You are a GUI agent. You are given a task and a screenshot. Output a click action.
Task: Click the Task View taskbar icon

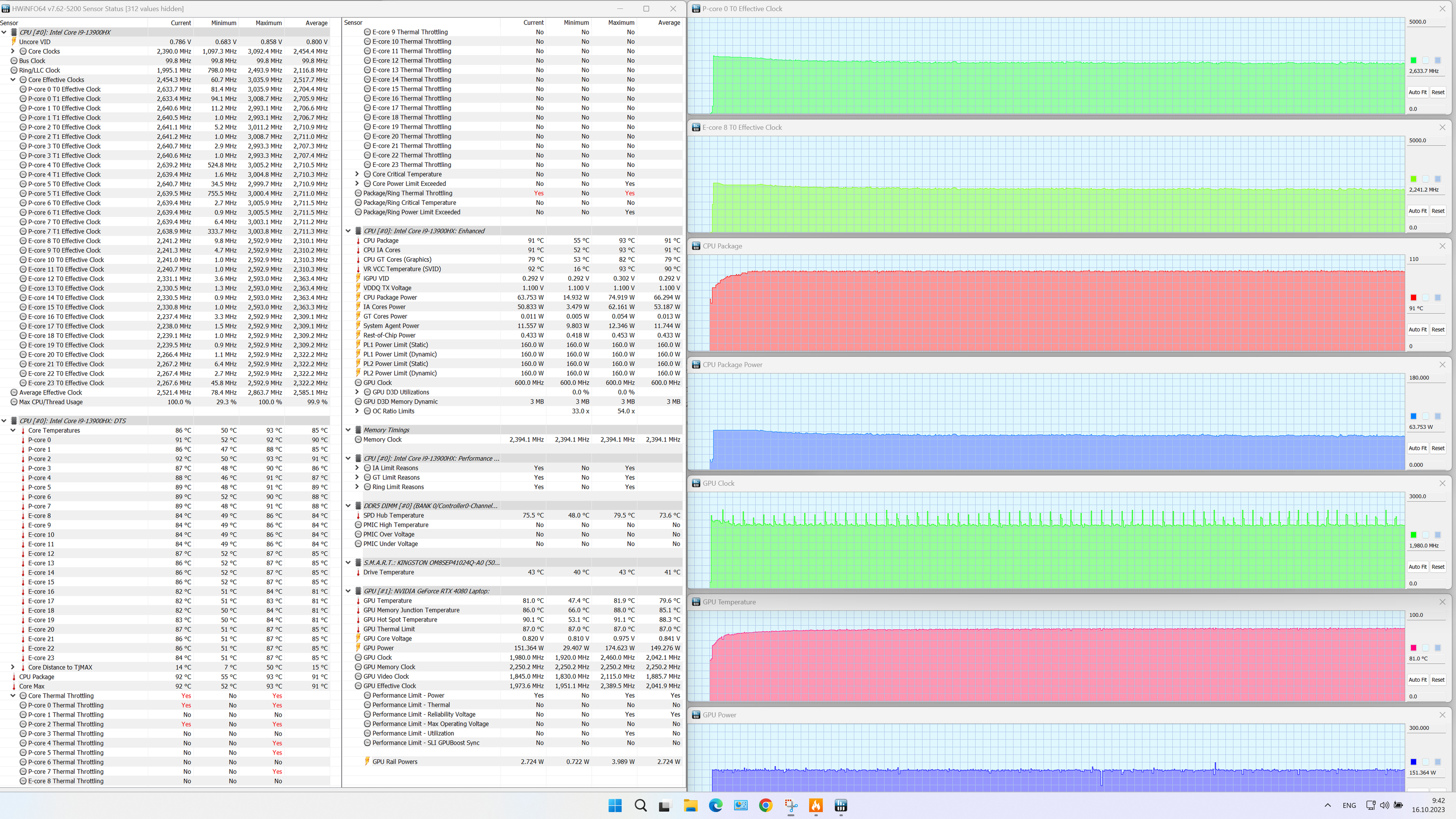(x=665, y=805)
